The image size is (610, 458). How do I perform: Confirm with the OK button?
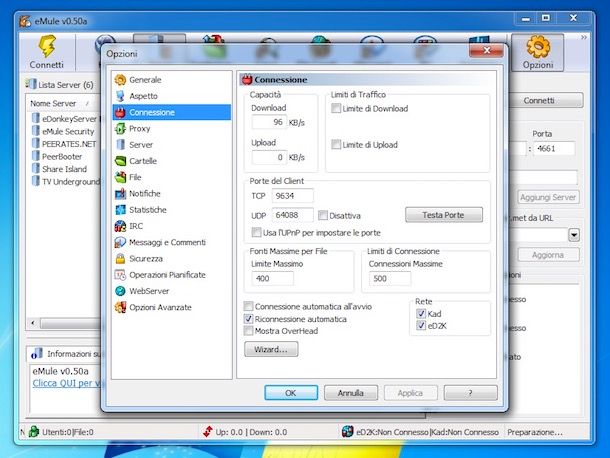pyautogui.click(x=291, y=393)
